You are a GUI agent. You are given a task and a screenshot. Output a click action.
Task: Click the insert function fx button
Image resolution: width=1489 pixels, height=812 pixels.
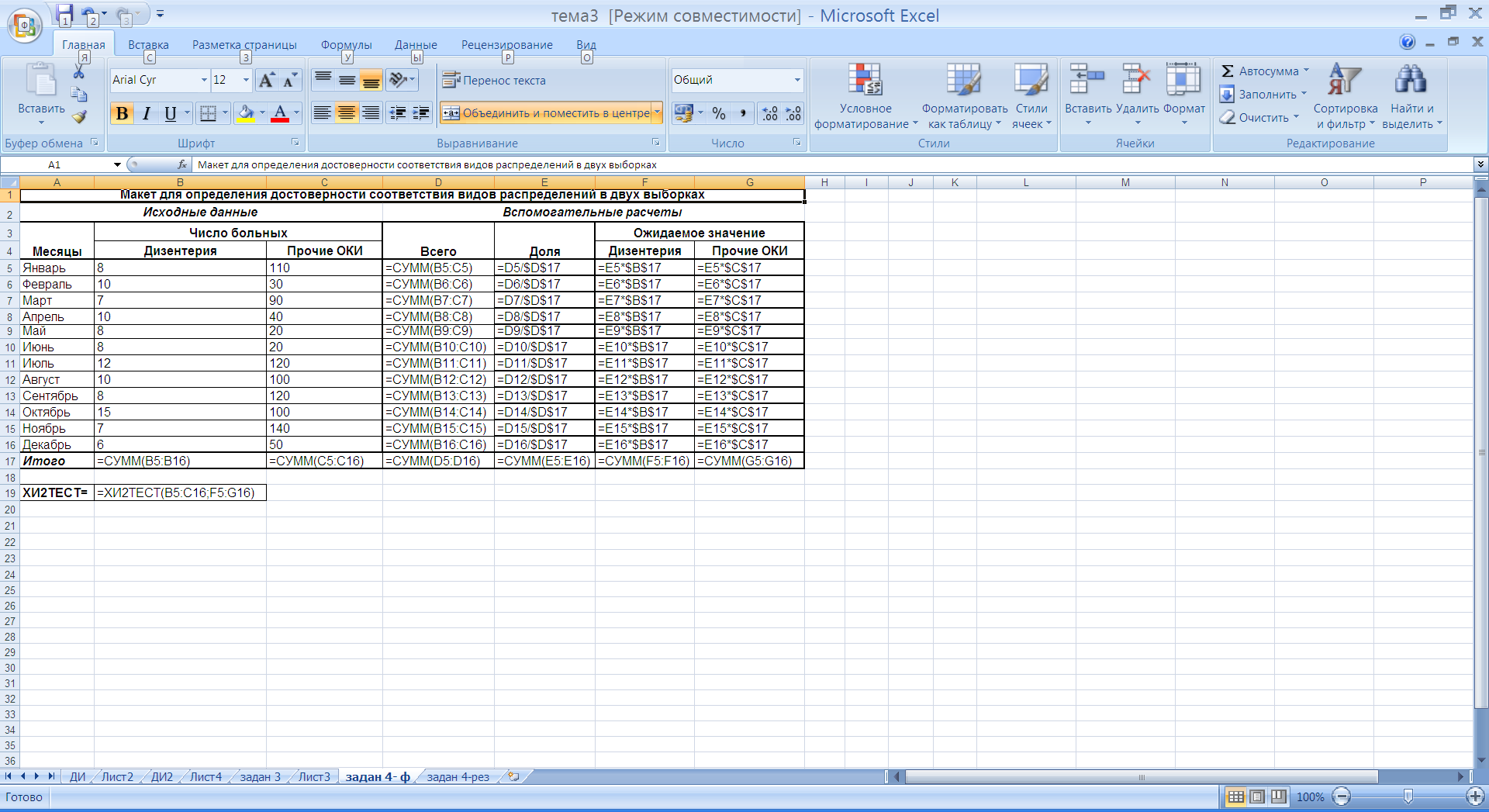182,164
